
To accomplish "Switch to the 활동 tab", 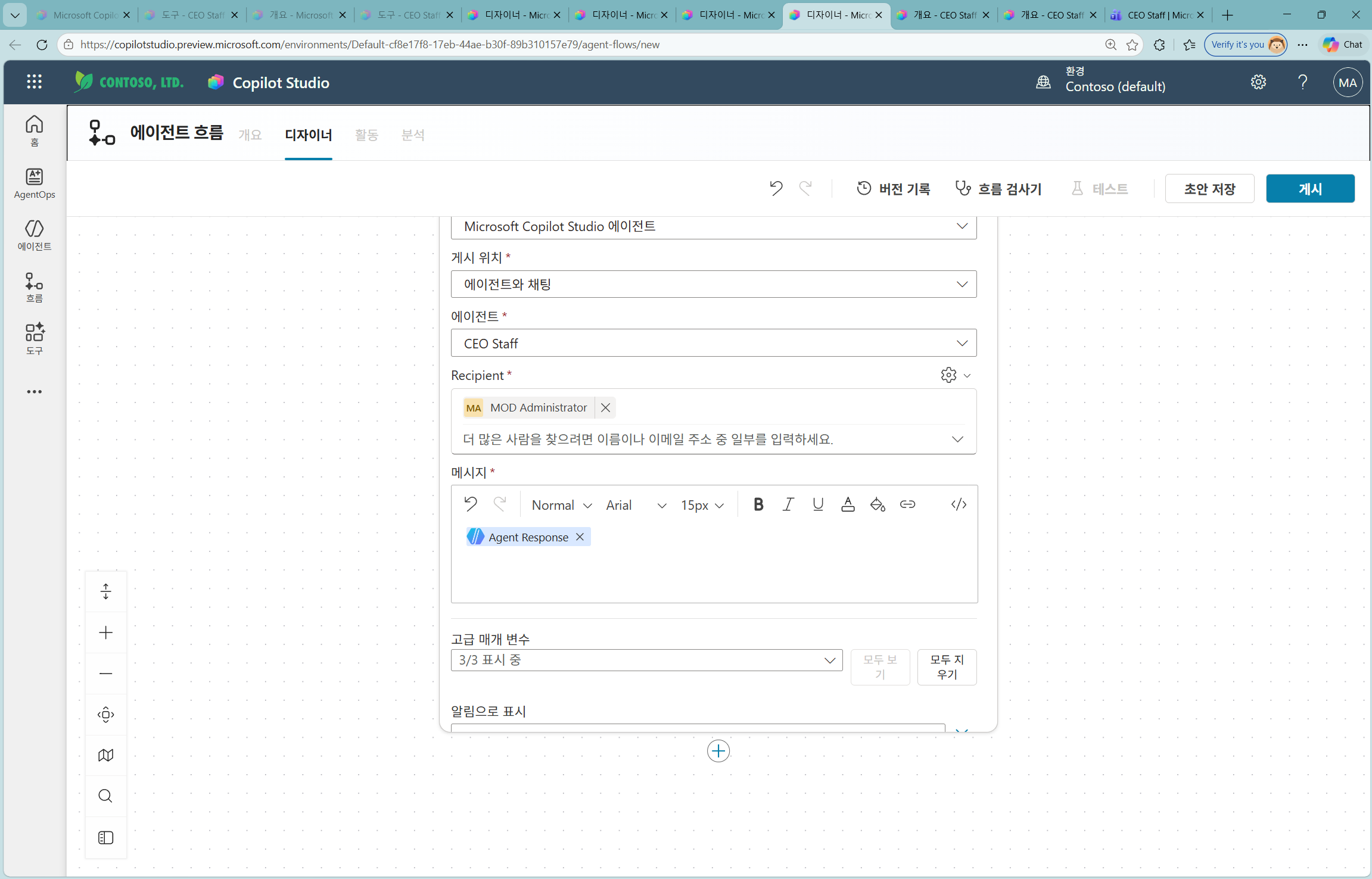I will pyautogui.click(x=366, y=135).
